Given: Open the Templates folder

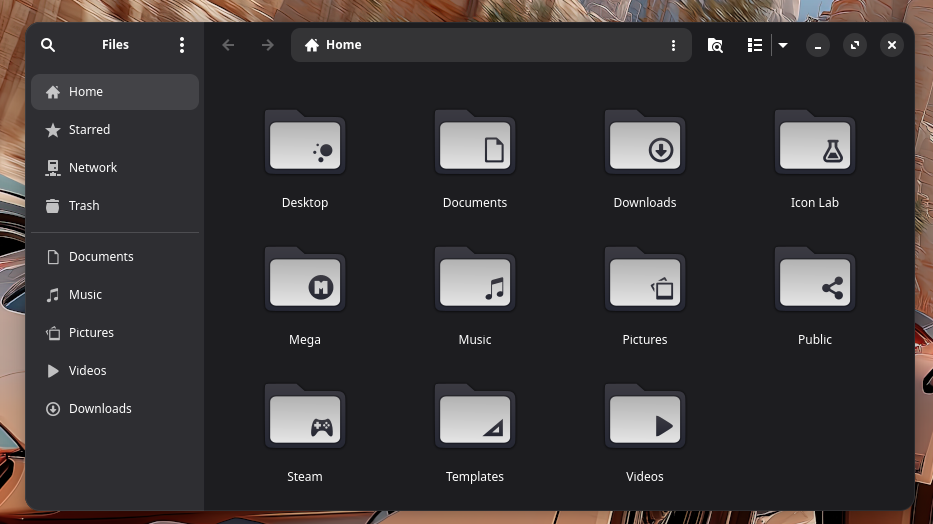Looking at the screenshot, I should [x=475, y=423].
